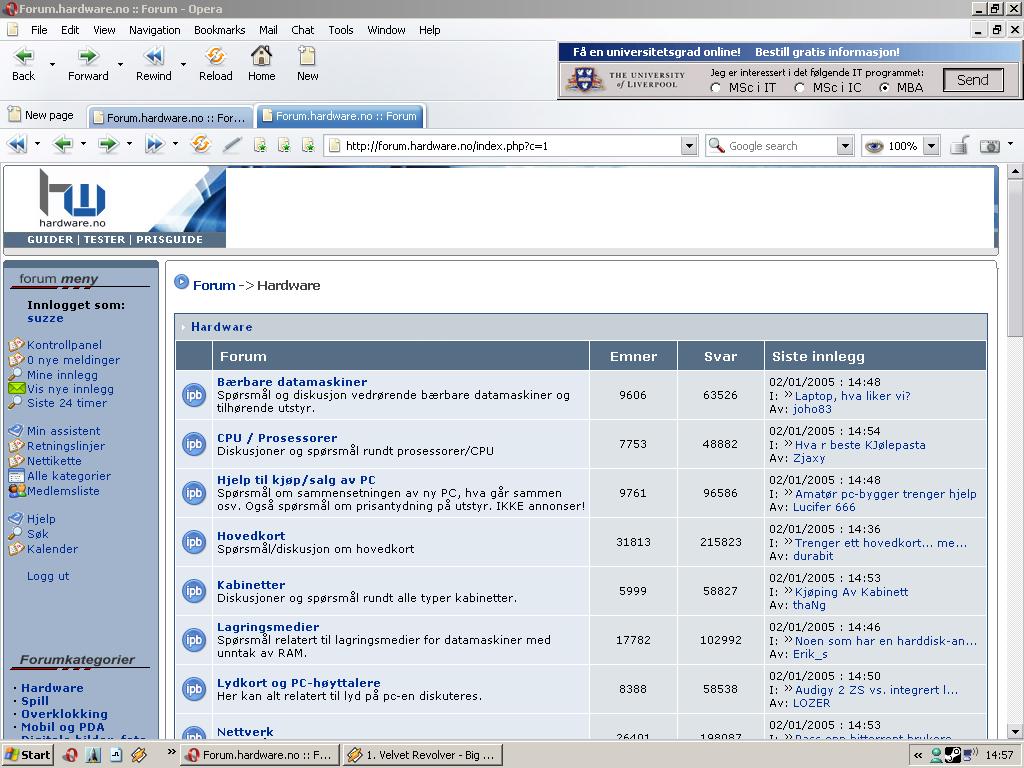
Task: Click the ipb icon for Bærbare datamaskiner
Action: (x=194, y=395)
